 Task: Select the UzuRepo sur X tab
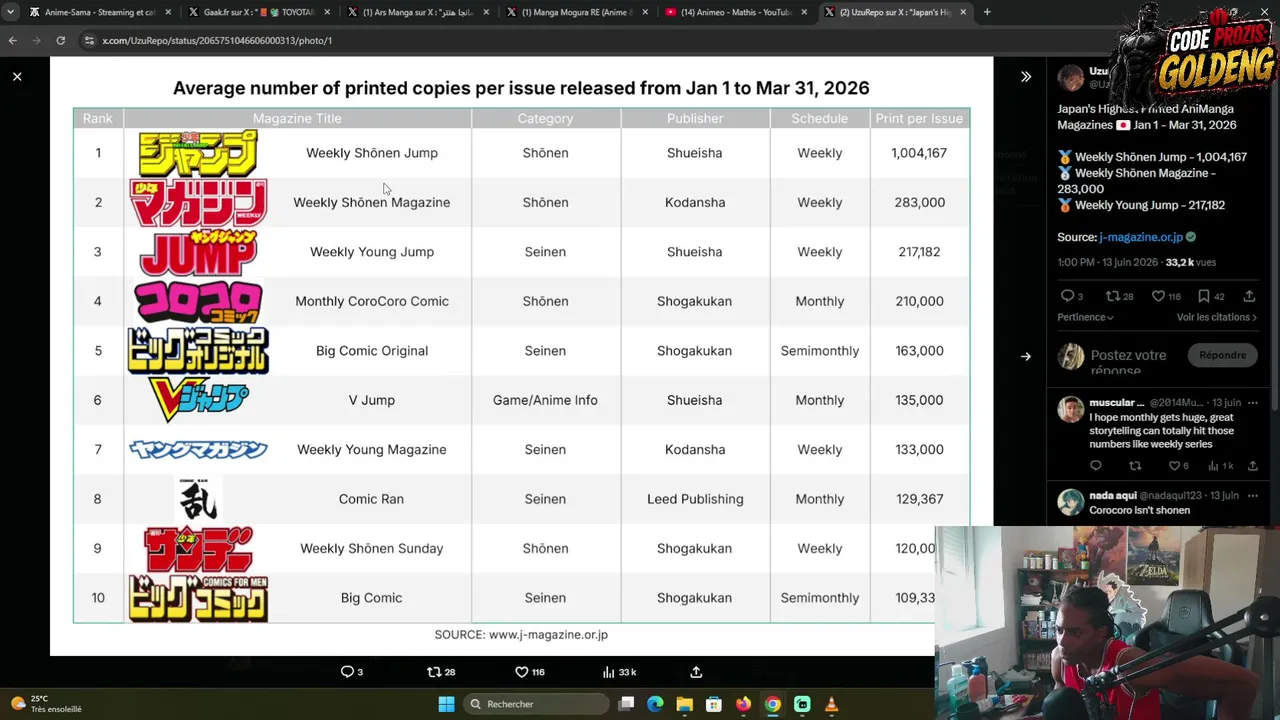894,12
